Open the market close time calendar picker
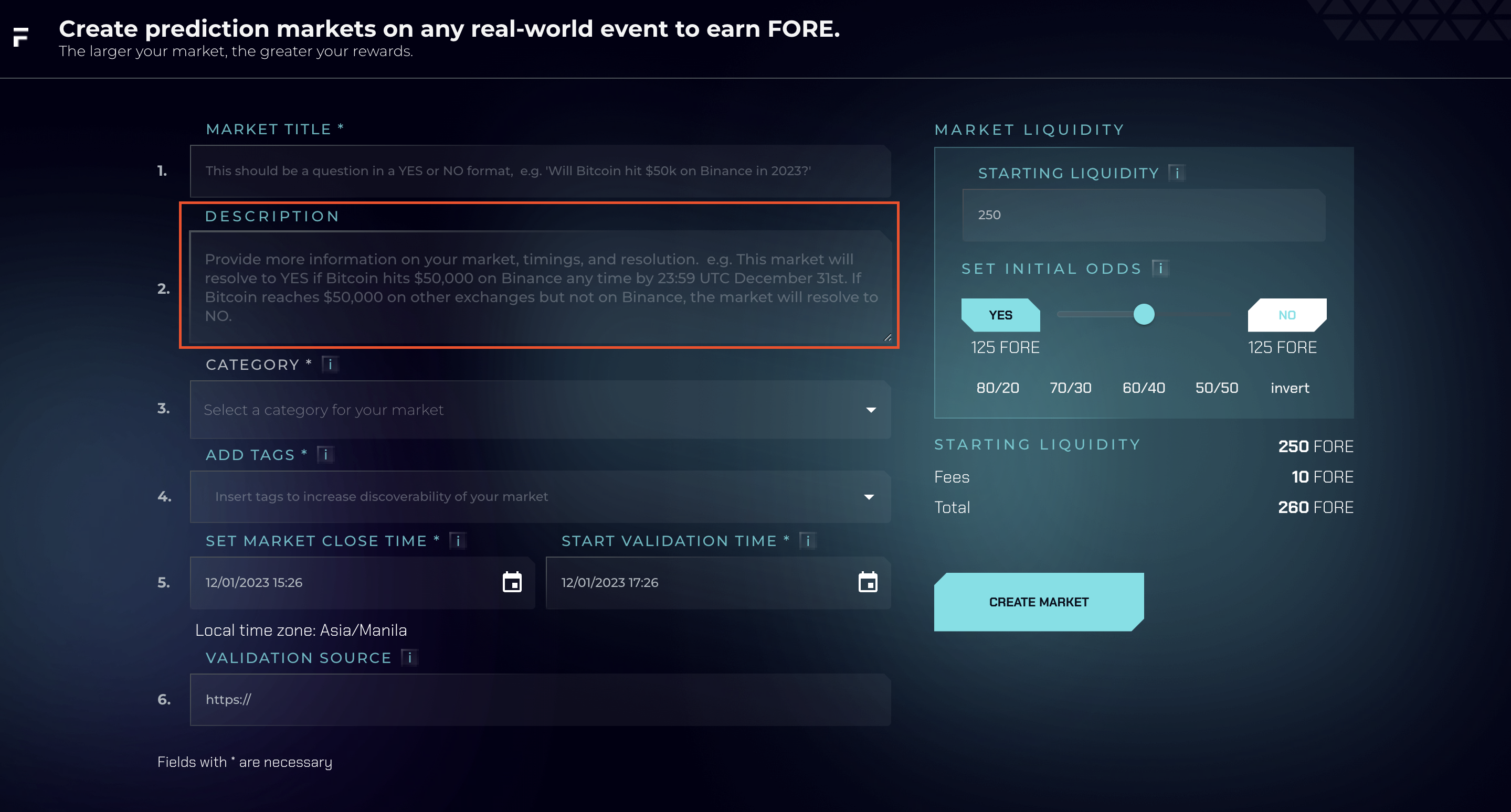This screenshot has height=812, width=1511. pos(512,582)
